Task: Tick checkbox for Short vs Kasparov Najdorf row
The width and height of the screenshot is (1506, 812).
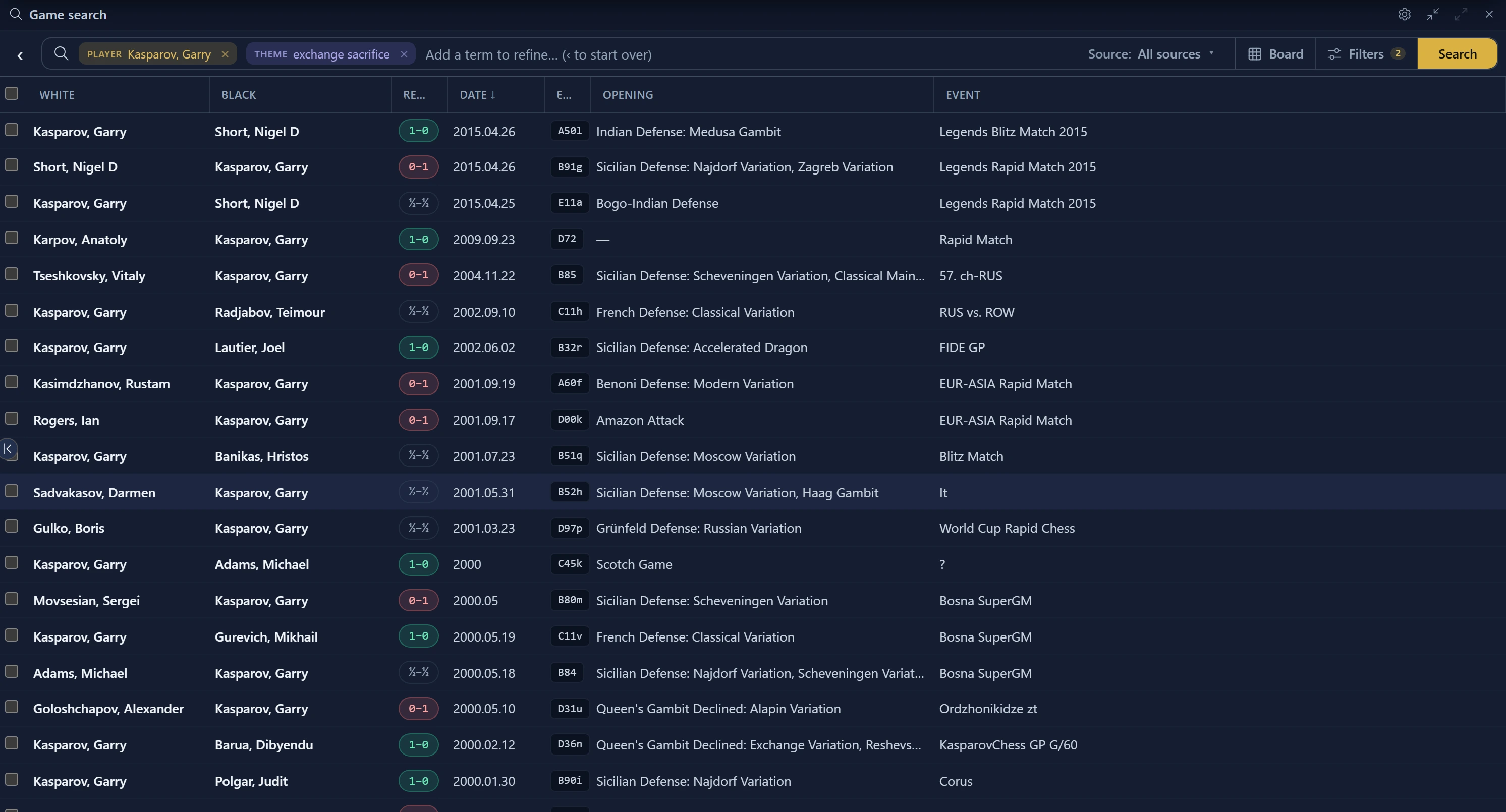Action: tap(12, 165)
